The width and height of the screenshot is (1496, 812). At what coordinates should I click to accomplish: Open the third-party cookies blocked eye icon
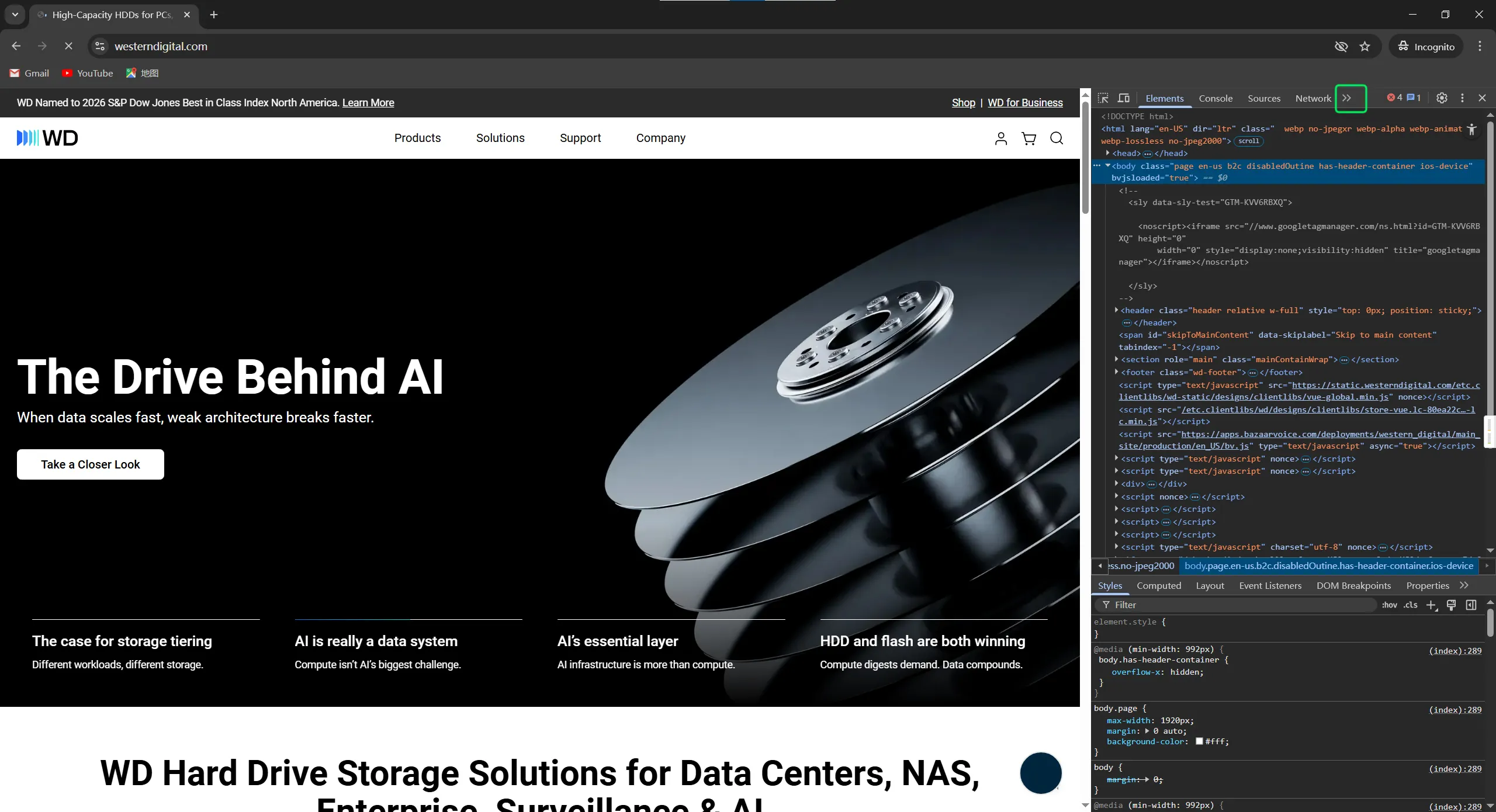(1341, 46)
